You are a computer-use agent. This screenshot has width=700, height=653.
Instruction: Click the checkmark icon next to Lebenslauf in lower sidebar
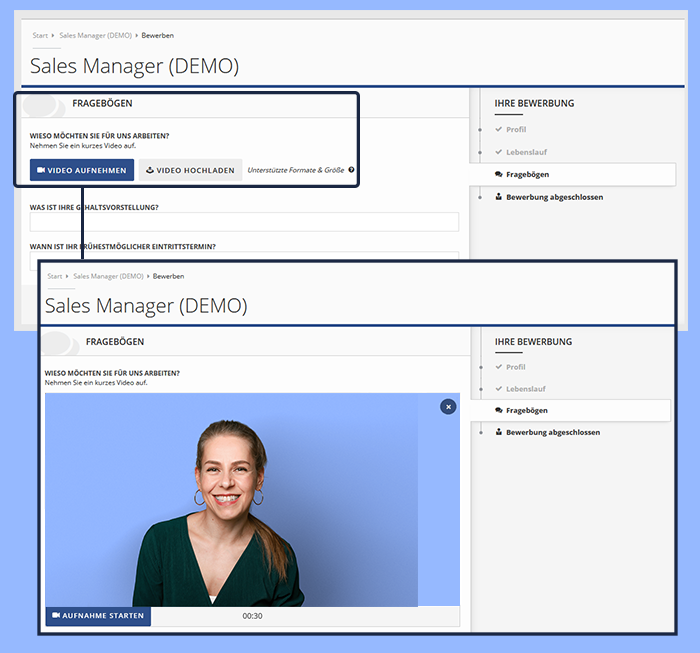[498, 388]
